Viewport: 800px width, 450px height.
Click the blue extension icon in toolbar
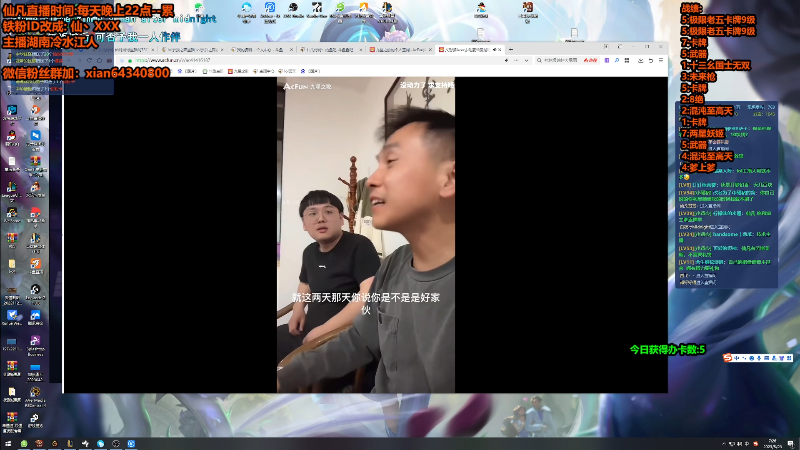click(x=616, y=60)
